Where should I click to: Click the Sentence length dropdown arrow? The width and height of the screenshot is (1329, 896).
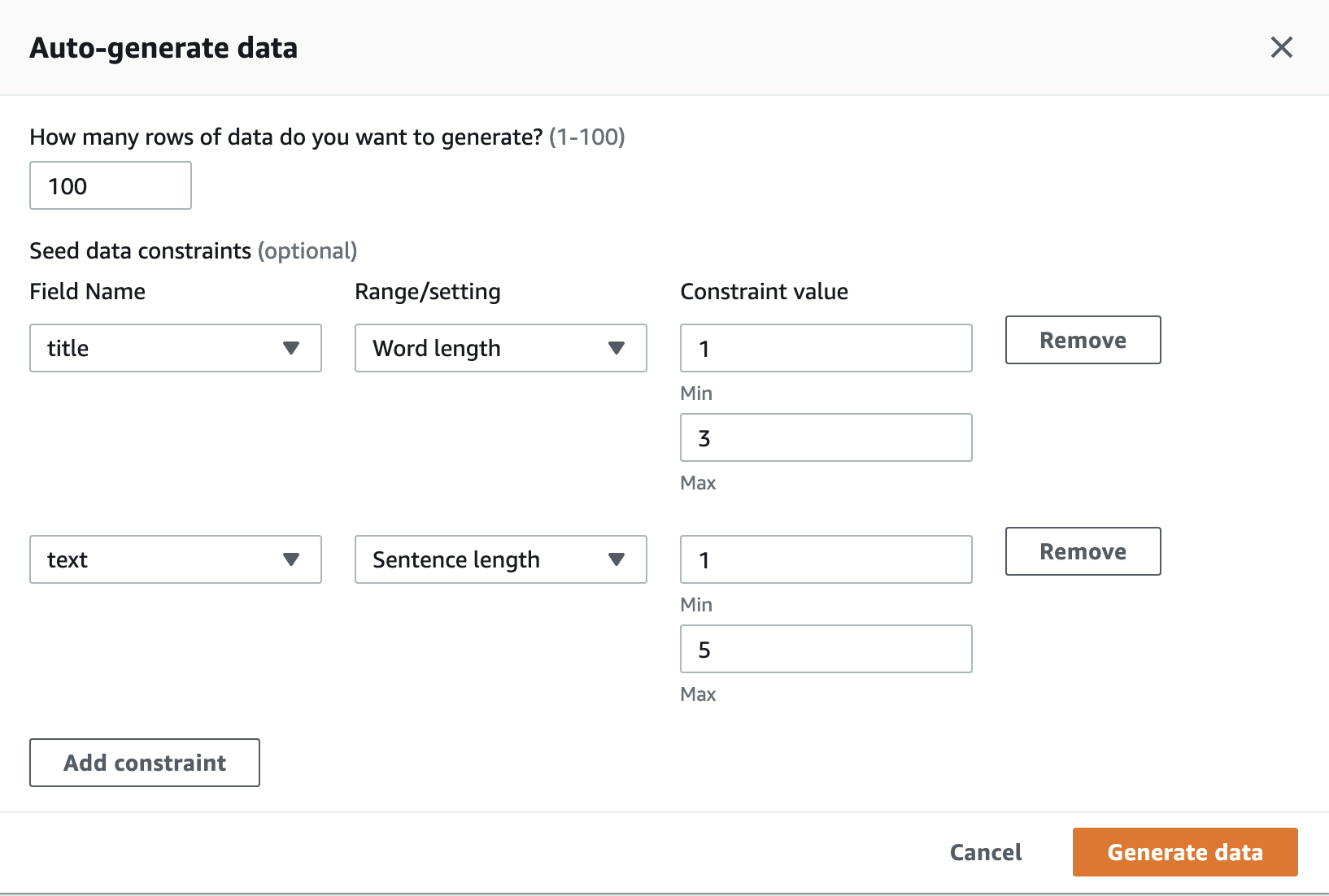click(617, 559)
